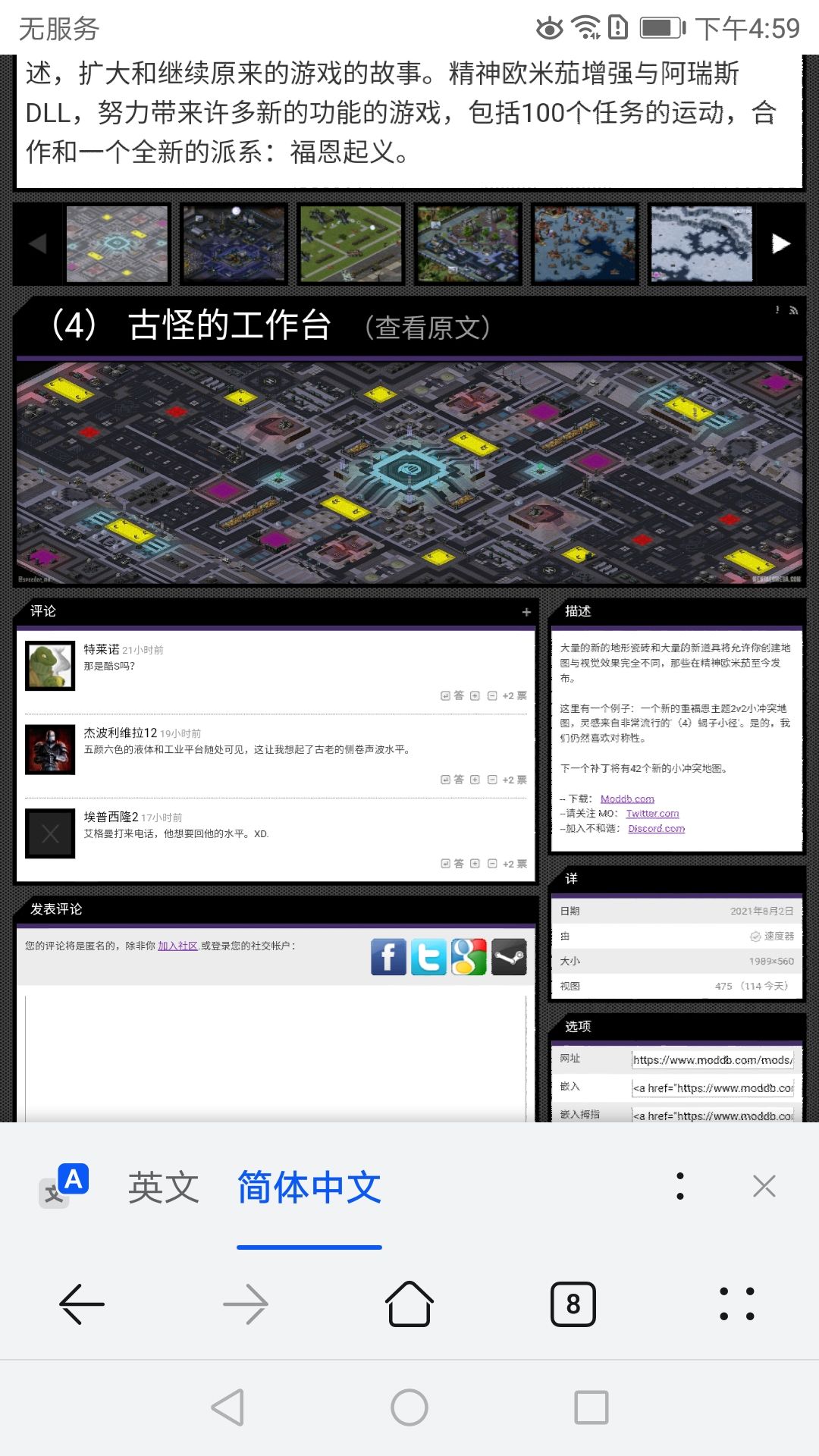Open the Twitter.com link
Viewport: 819px width, 1456px height.
(x=652, y=814)
